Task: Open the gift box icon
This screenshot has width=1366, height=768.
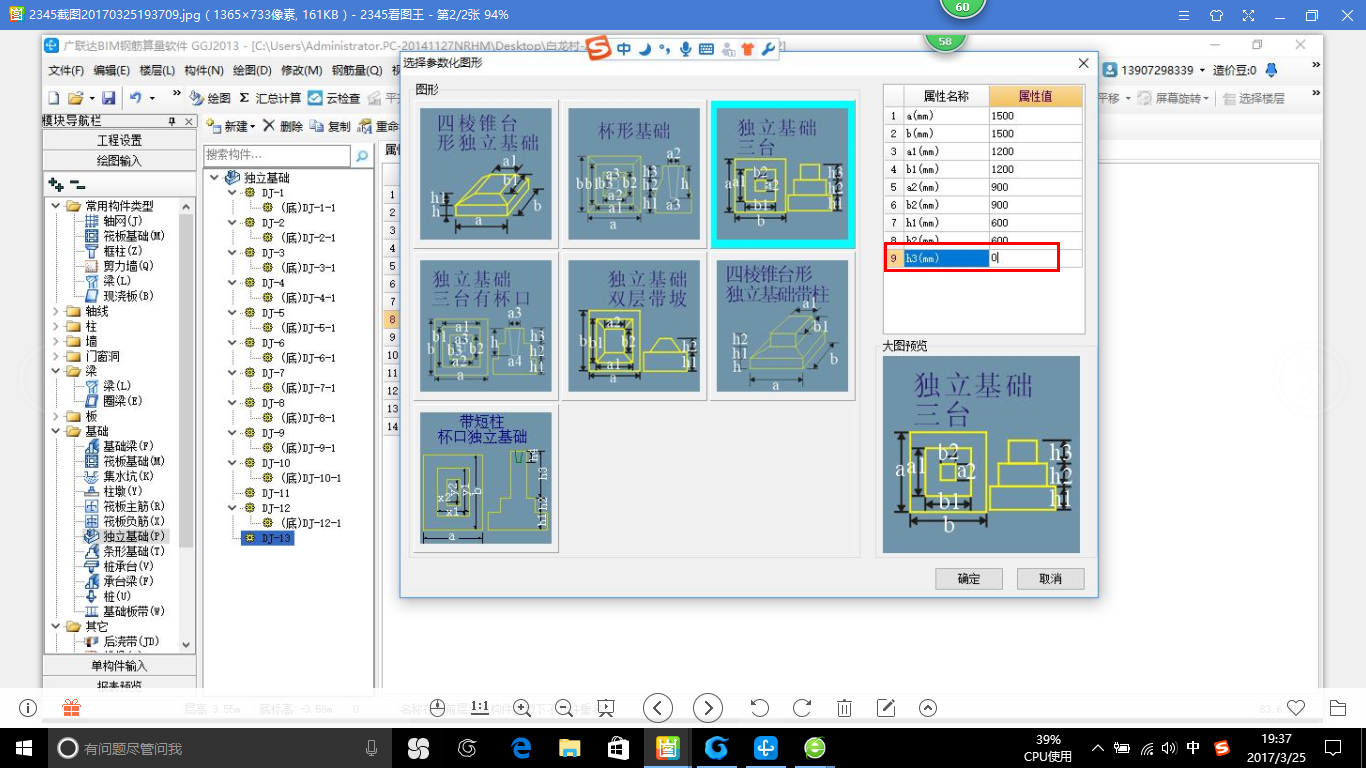Action: 71,708
